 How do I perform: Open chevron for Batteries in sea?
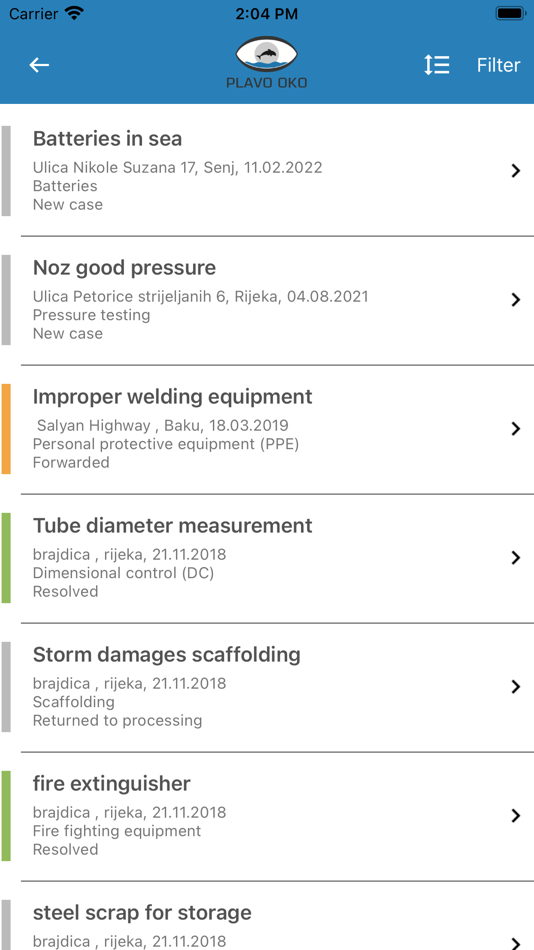tap(516, 171)
